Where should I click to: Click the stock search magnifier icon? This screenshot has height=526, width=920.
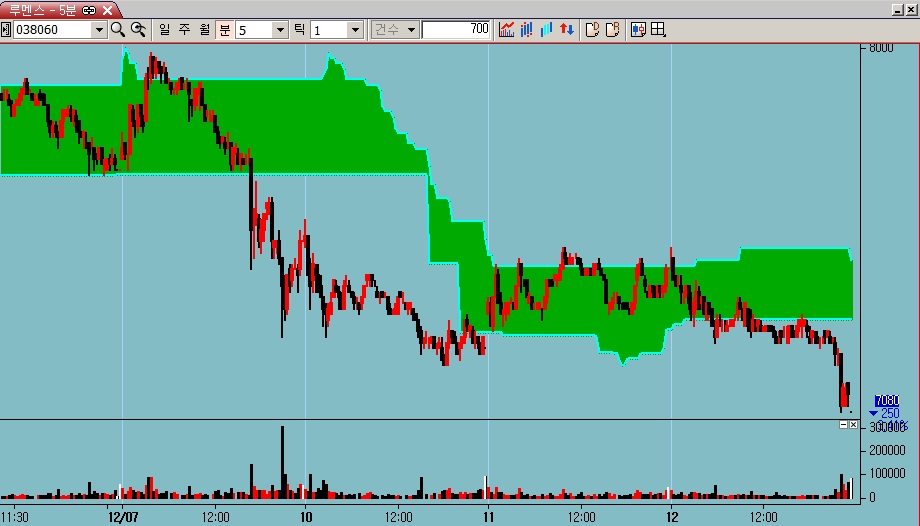point(118,30)
